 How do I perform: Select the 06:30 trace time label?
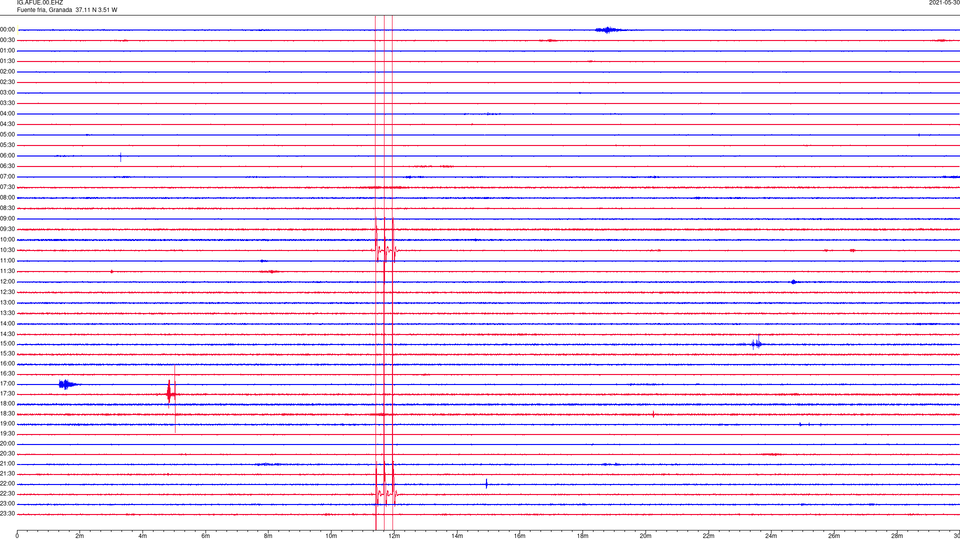pos(7,166)
